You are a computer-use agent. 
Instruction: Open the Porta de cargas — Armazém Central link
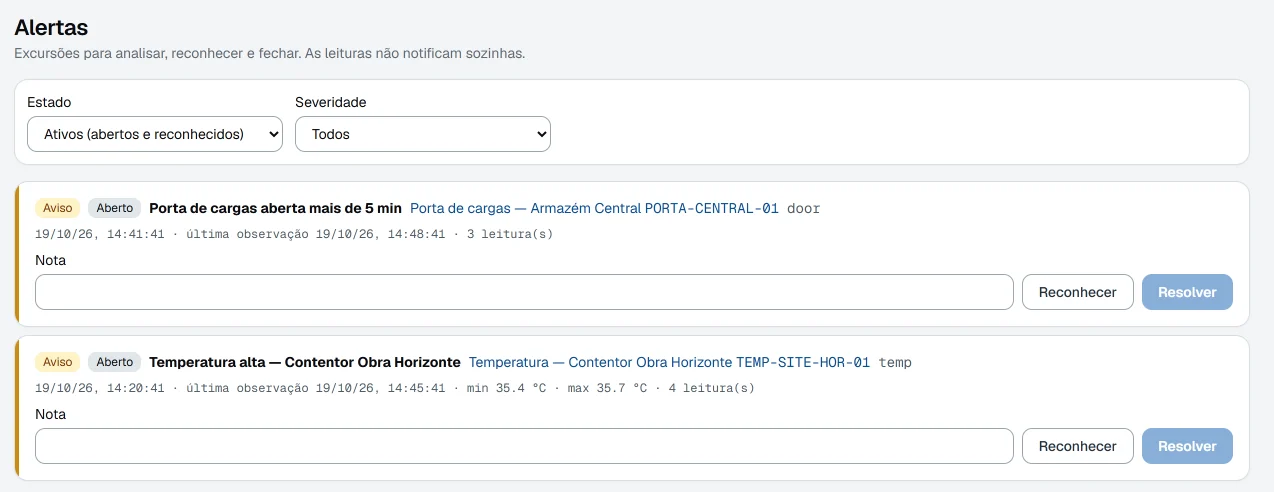pyautogui.click(x=594, y=208)
